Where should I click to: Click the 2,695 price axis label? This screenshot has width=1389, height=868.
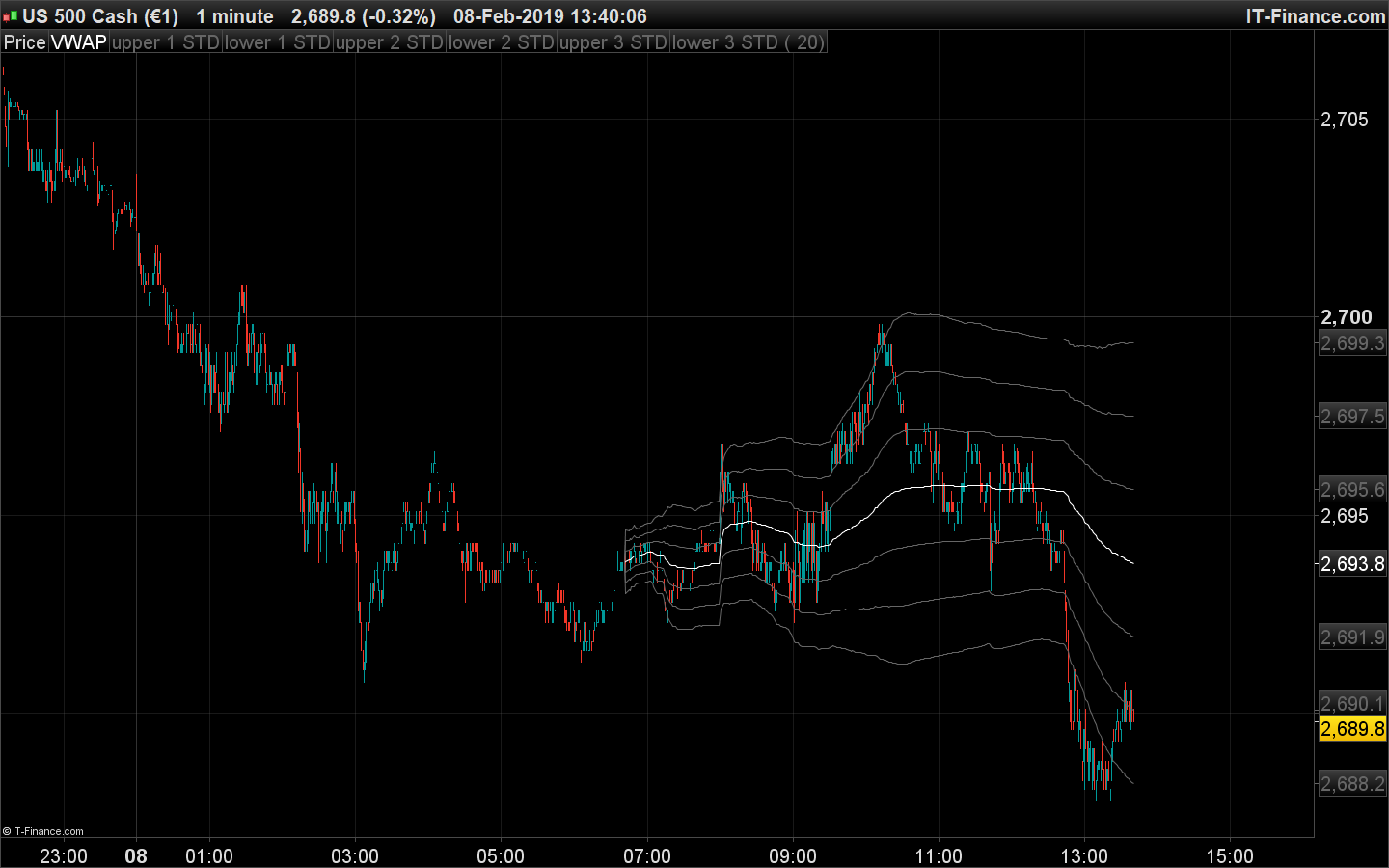coord(1345,516)
